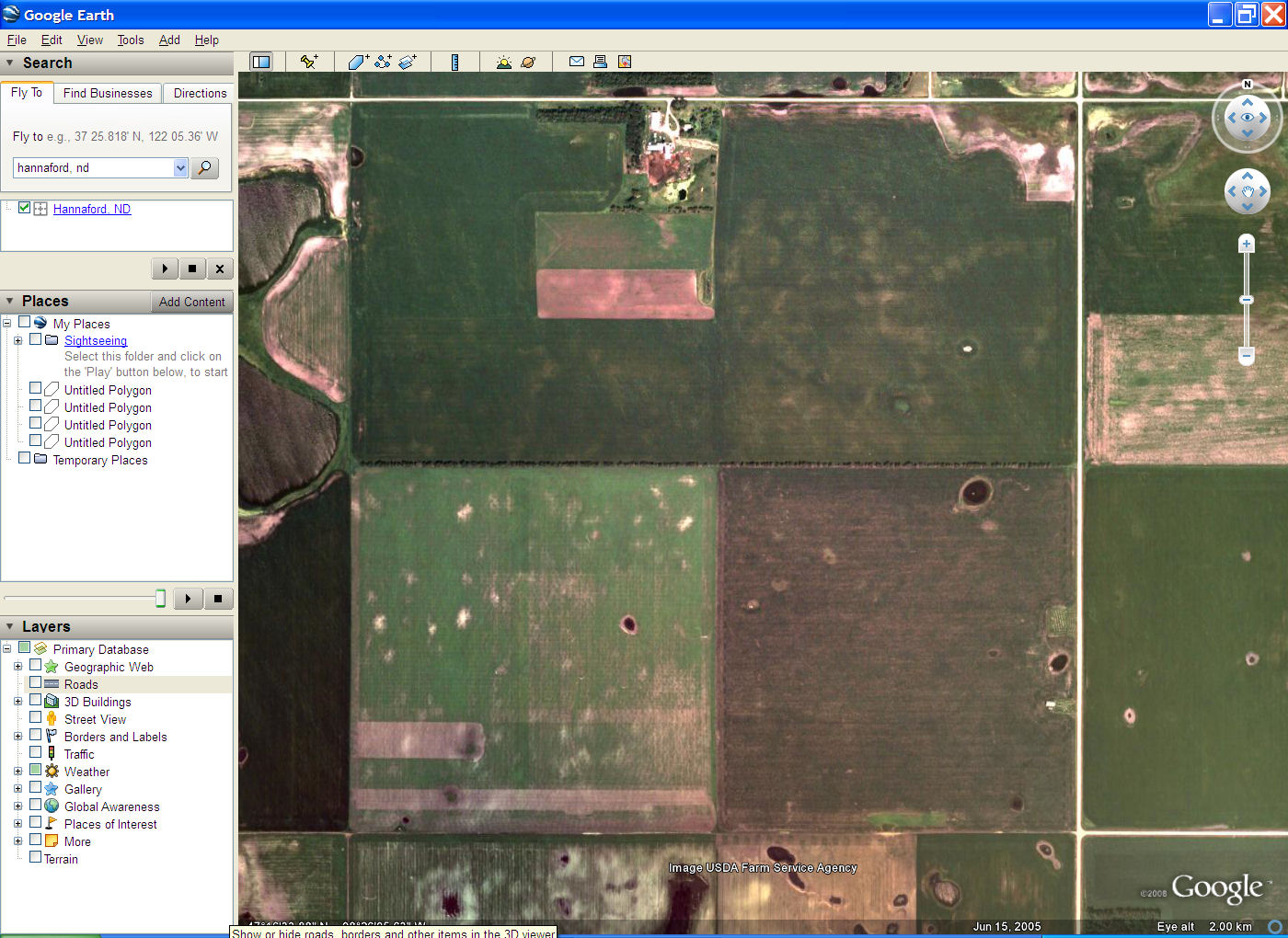Viewport: 1288px width, 938px height.
Task: Click the North indicator on the compass
Action: click(x=1248, y=85)
